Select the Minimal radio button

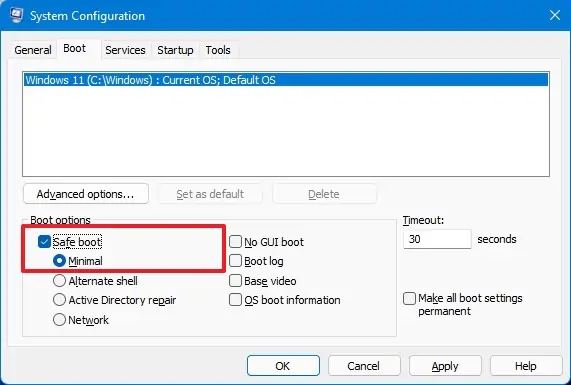(x=59, y=261)
